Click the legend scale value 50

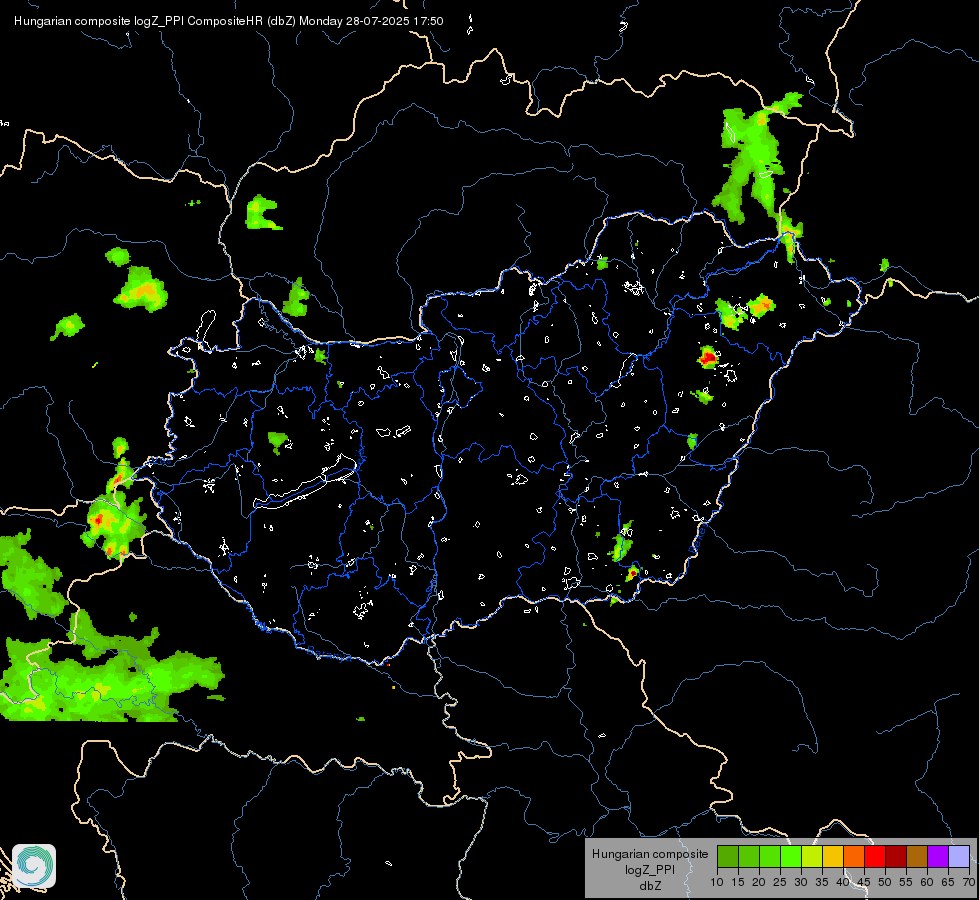click(885, 883)
